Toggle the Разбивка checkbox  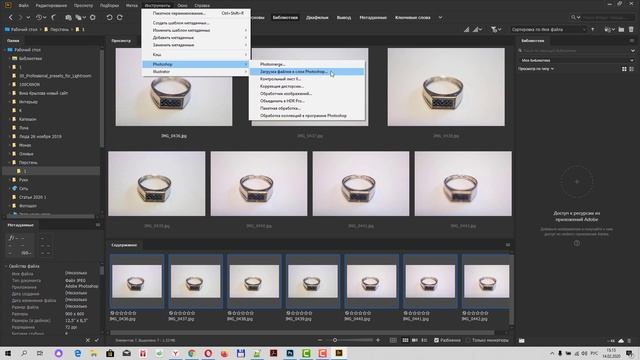click(x=436, y=340)
